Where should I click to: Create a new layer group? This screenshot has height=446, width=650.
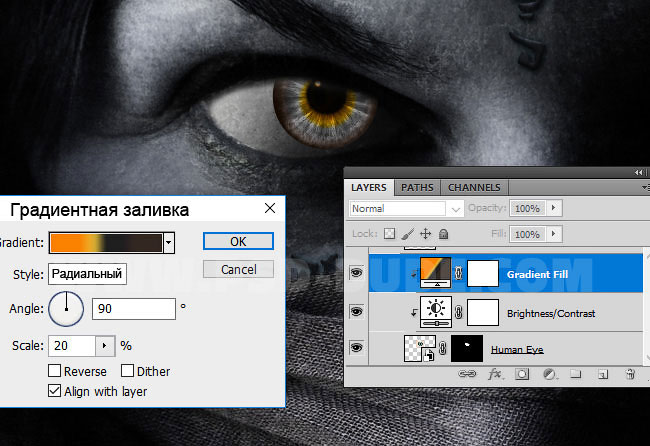(x=576, y=374)
